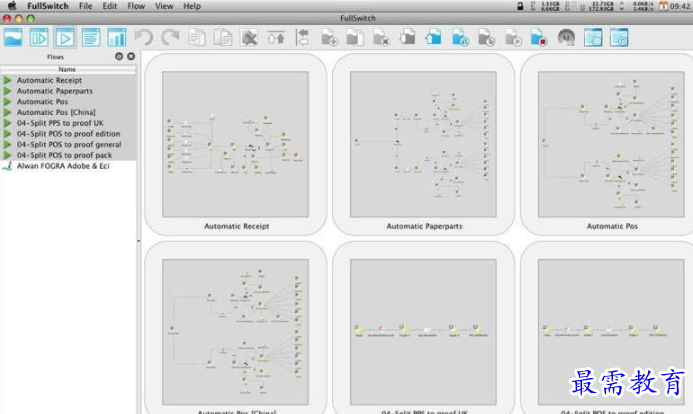Open the Apple menu
Screen dimensions: 693x414
pos(12,6)
